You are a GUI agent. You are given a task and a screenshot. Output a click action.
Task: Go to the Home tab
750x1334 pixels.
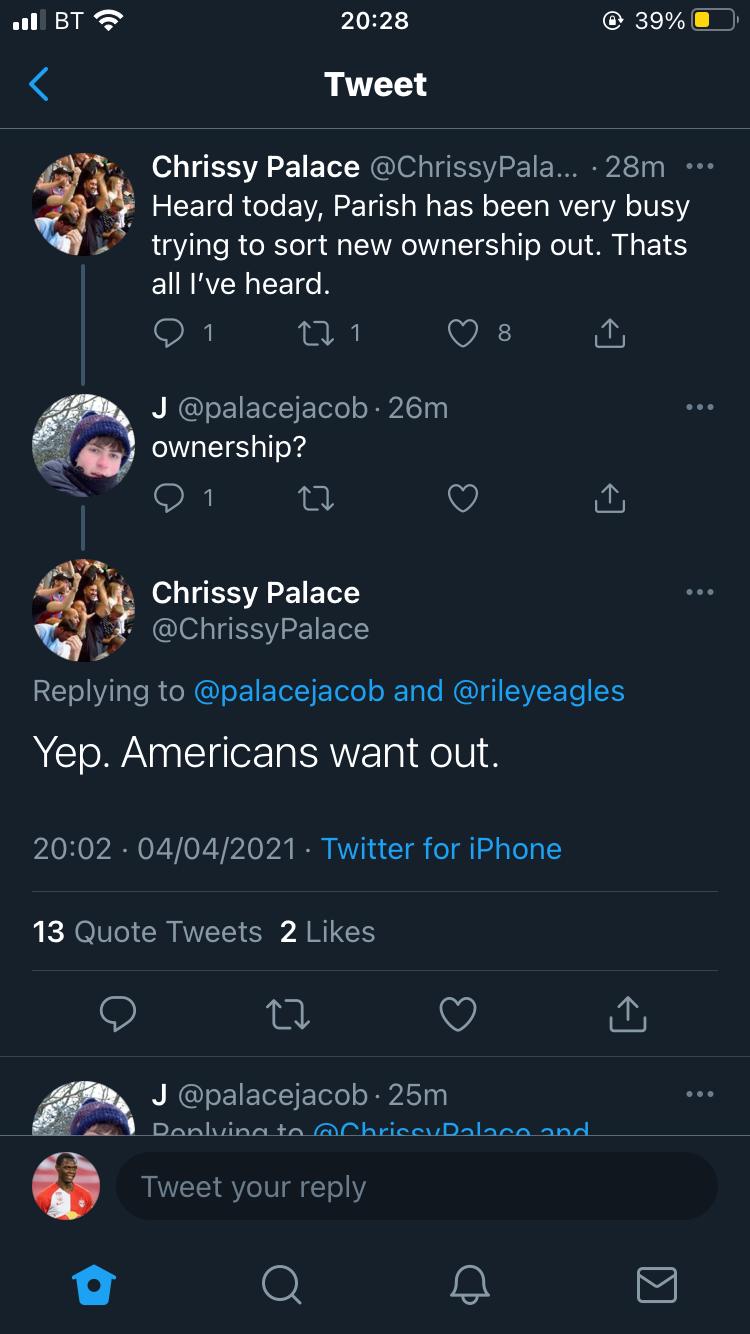click(x=96, y=1284)
